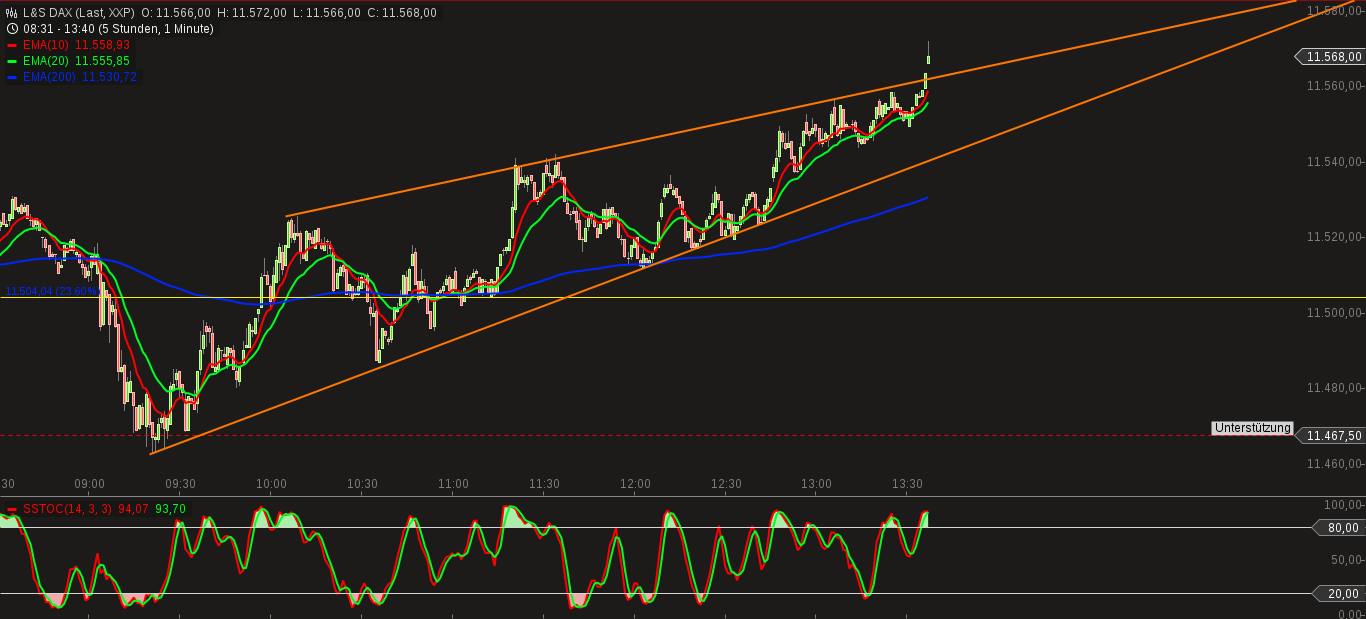Click the 11.480,00 price axis label

click(1334, 389)
